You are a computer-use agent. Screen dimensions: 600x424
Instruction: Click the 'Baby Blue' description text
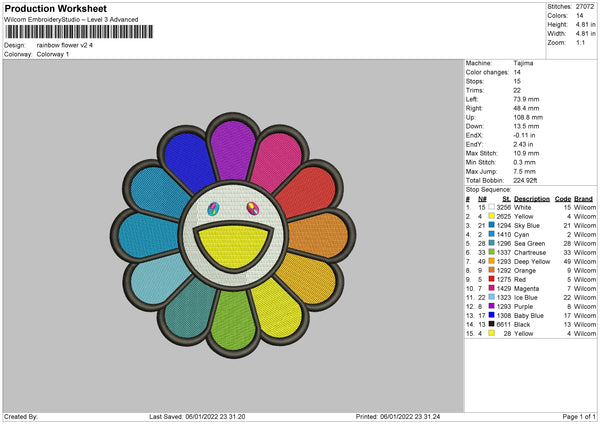click(528, 315)
